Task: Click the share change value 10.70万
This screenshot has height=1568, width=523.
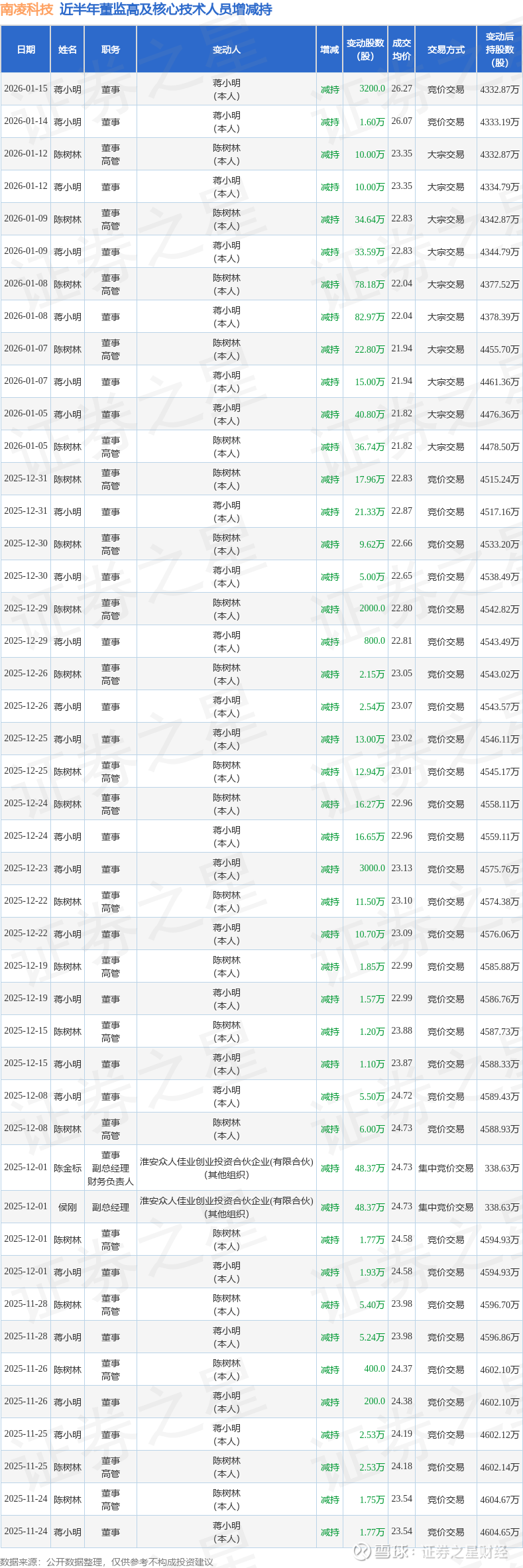Action: 370,934
